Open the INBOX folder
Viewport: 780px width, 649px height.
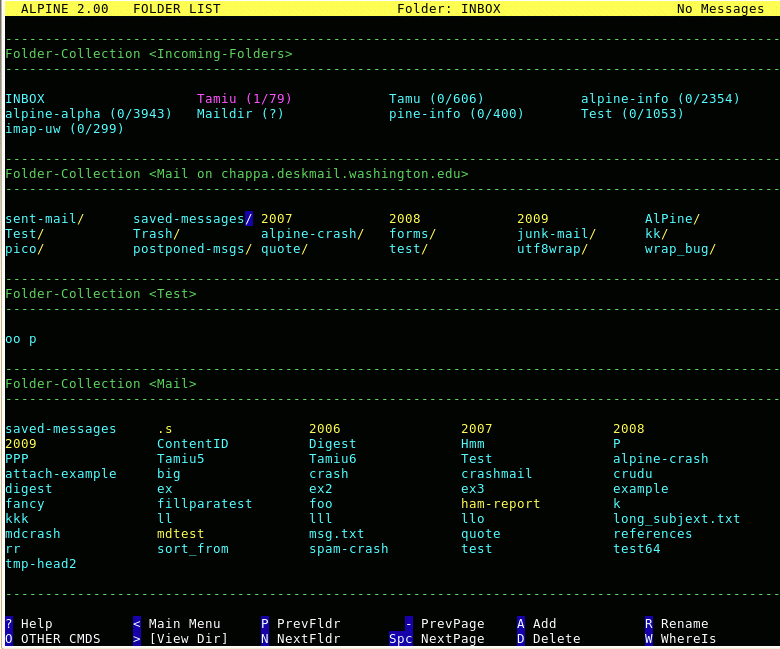[25, 98]
